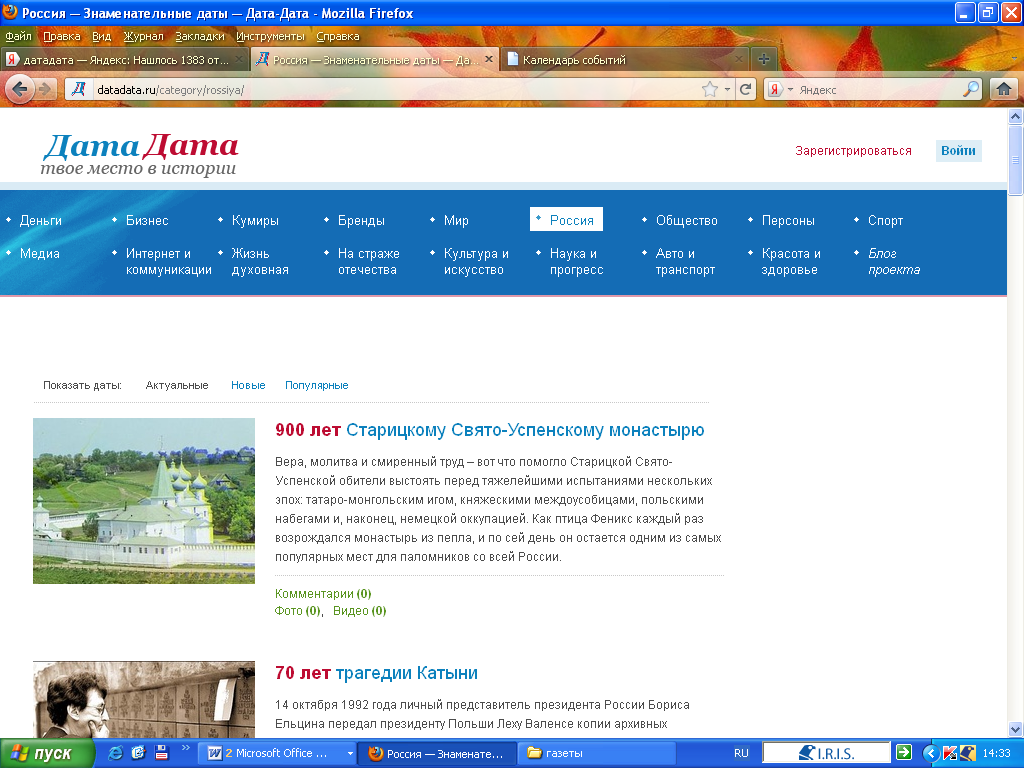Open the Правка menu
Screen dimensions: 1024x768
click(61, 36)
